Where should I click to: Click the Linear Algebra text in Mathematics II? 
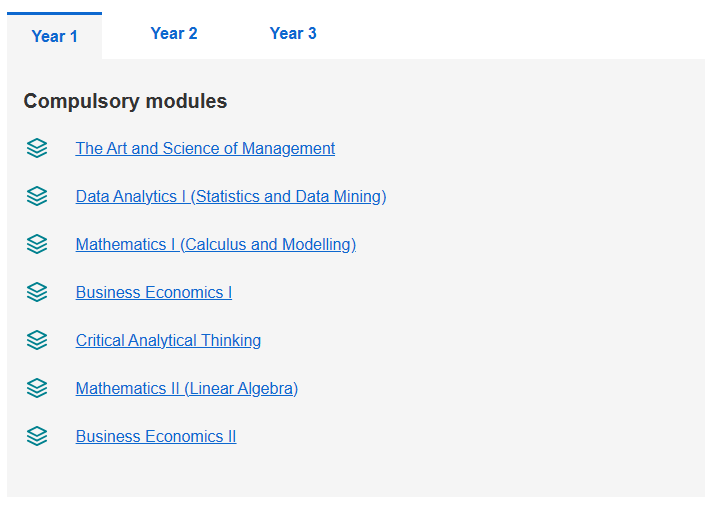tap(241, 389)
